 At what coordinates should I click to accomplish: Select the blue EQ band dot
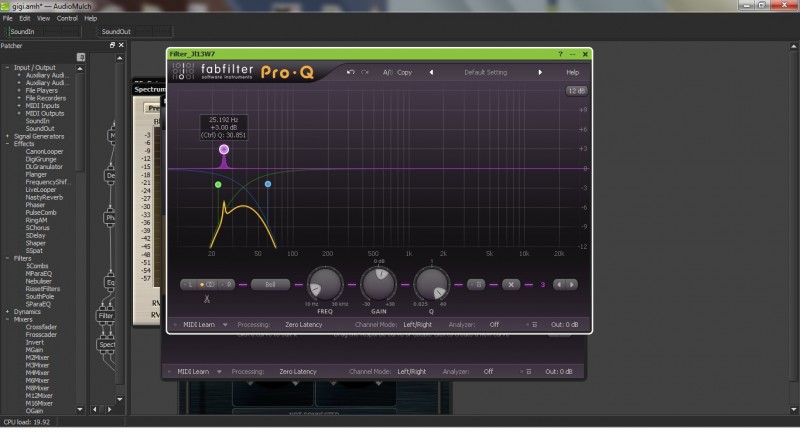point(268,184)
